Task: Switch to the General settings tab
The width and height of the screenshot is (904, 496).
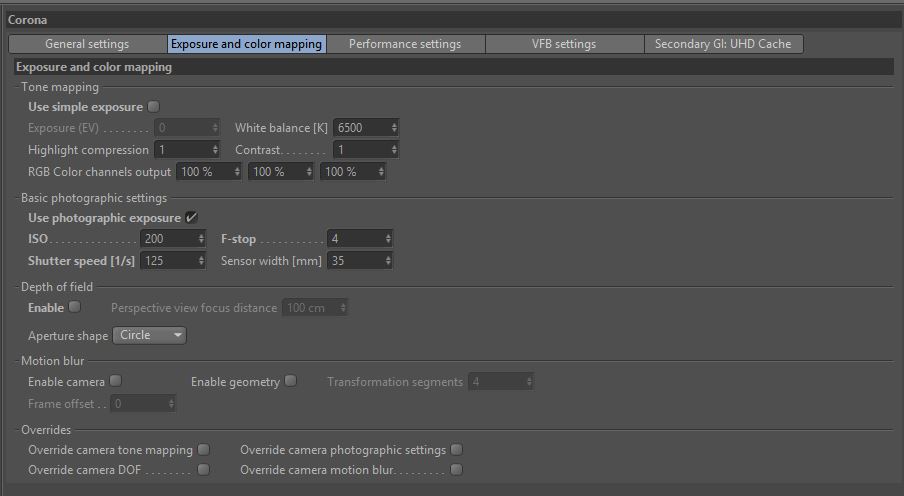Action: (x=86, y=44)
